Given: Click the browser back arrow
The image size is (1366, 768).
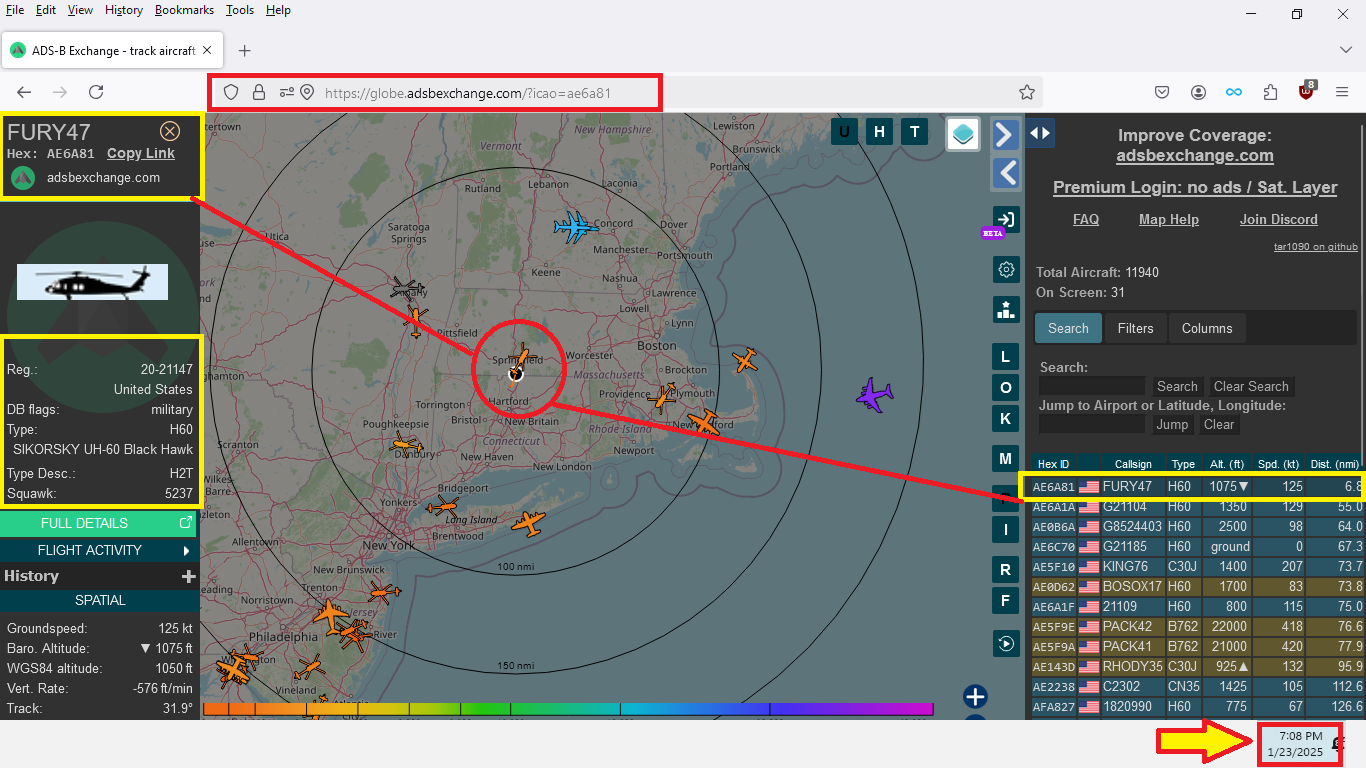Looking at the screenshot, I should tap(24, 92).
